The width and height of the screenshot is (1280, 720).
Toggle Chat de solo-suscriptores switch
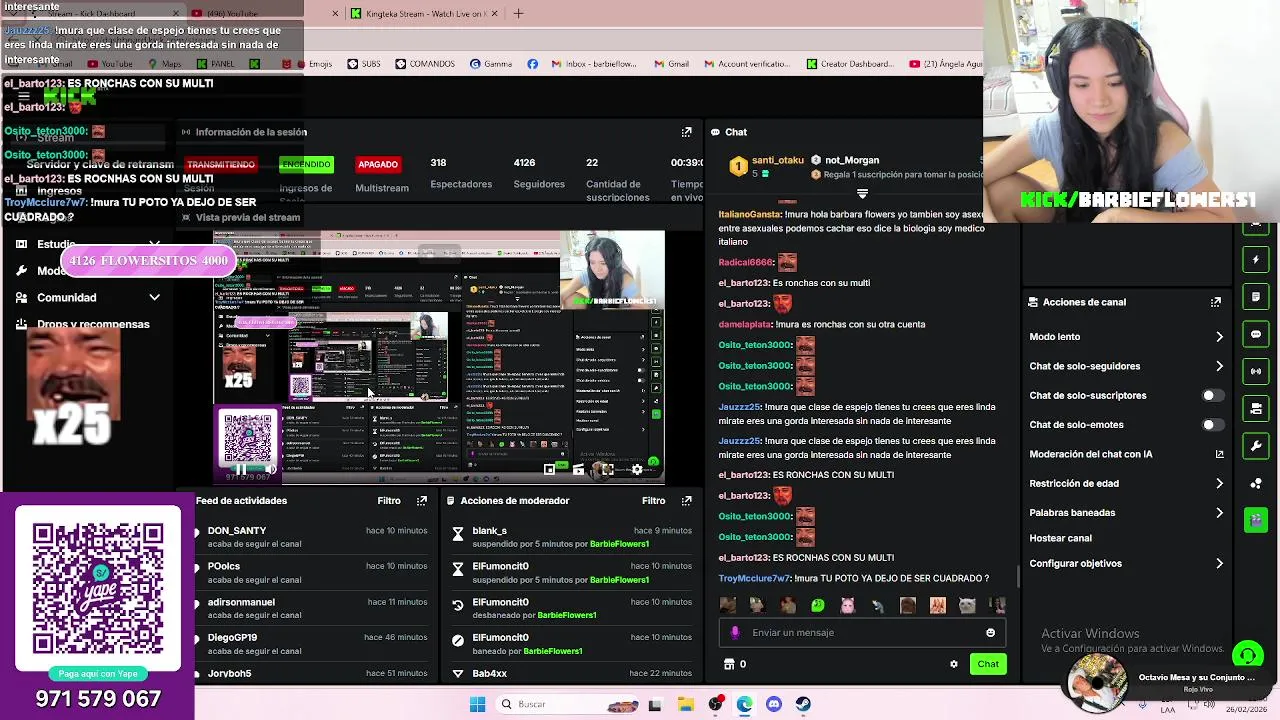[1212, 395]
